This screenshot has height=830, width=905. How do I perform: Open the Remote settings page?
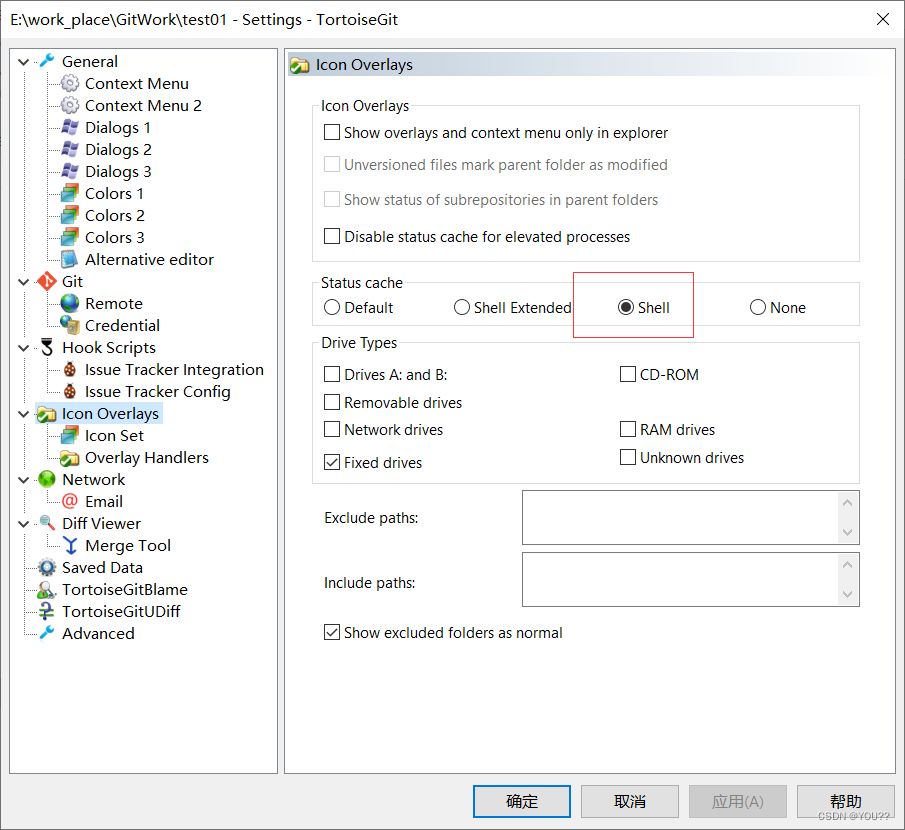pyautogui.click(x=114, y=304)
